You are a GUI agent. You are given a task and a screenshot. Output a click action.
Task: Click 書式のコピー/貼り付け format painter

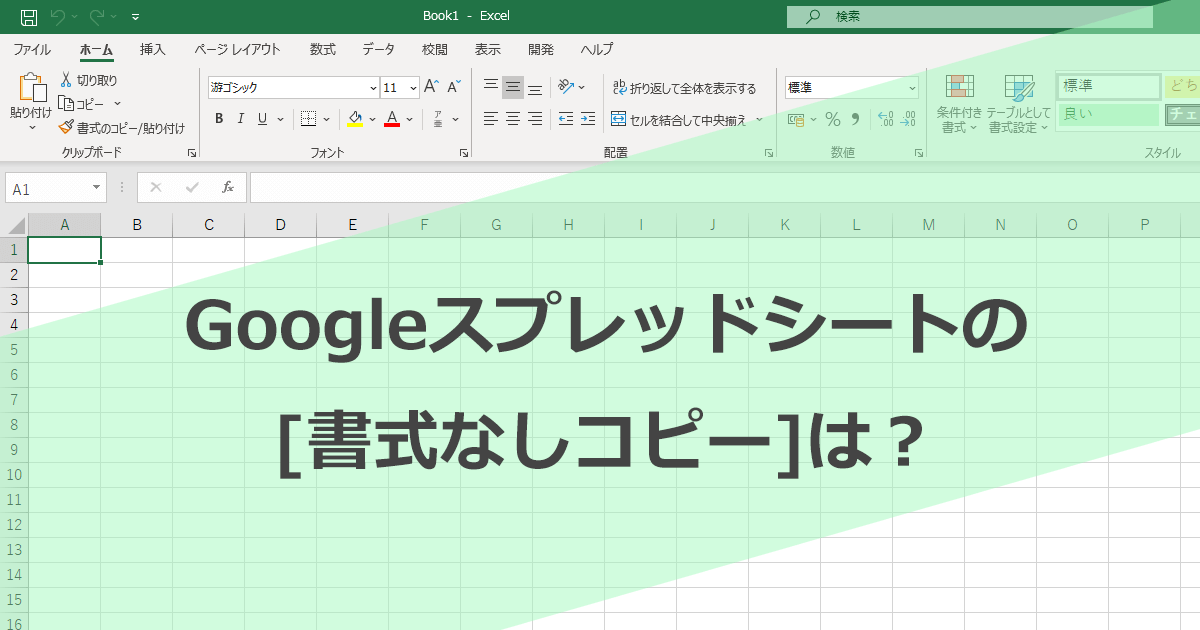[122, 128]
